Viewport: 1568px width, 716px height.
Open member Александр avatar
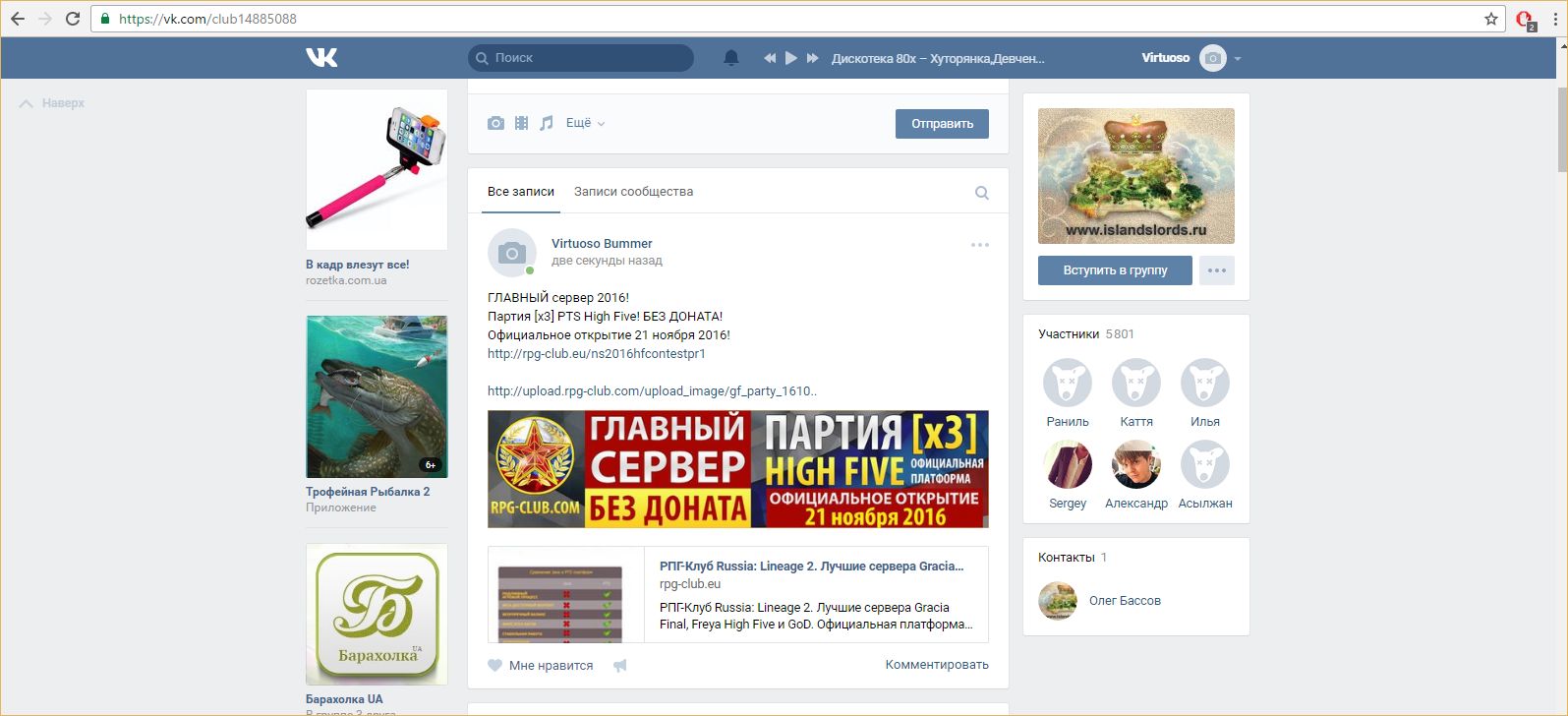(x=1136, y=464)
